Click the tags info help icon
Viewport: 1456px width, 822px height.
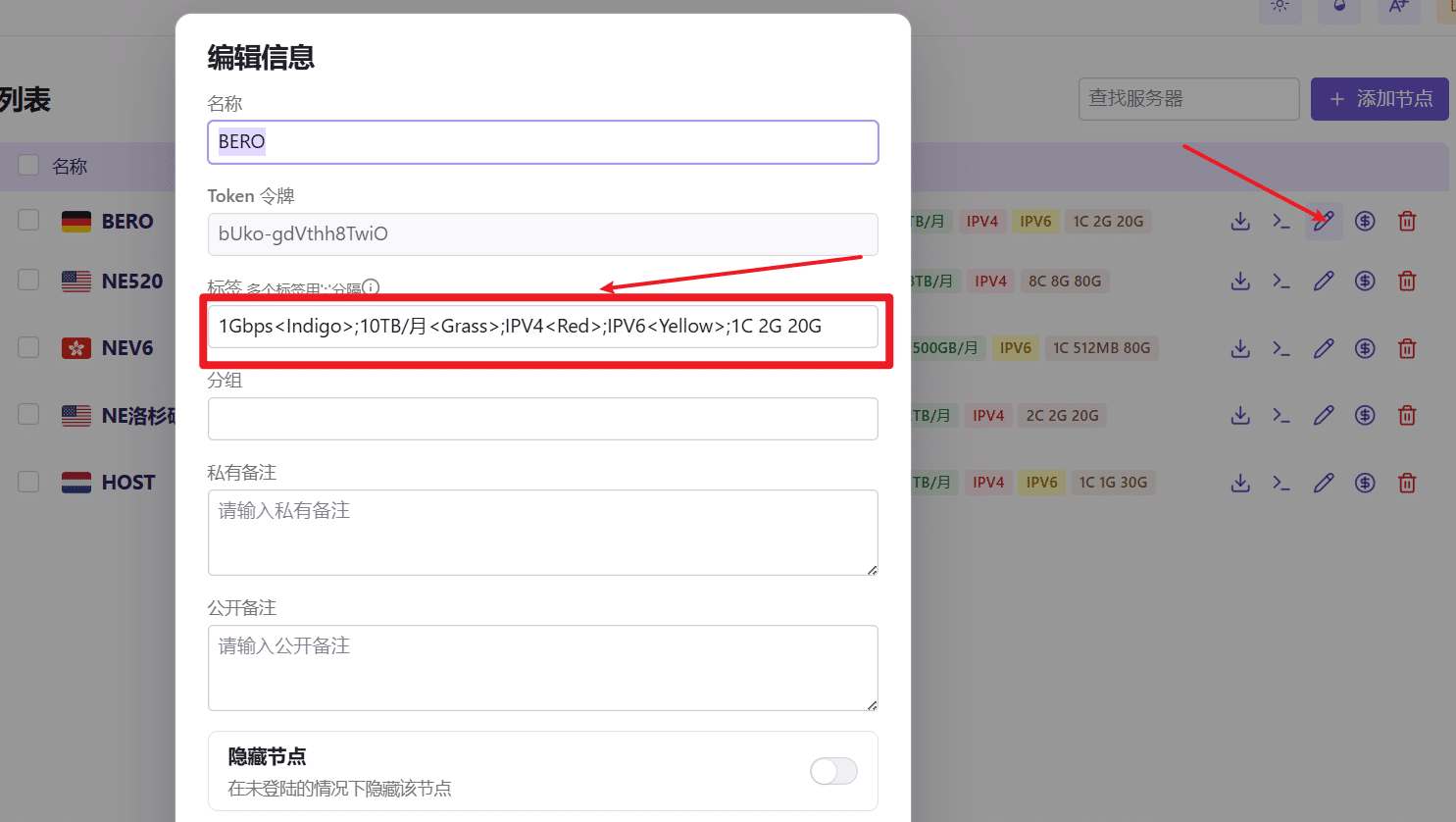(x=371, y=287)
